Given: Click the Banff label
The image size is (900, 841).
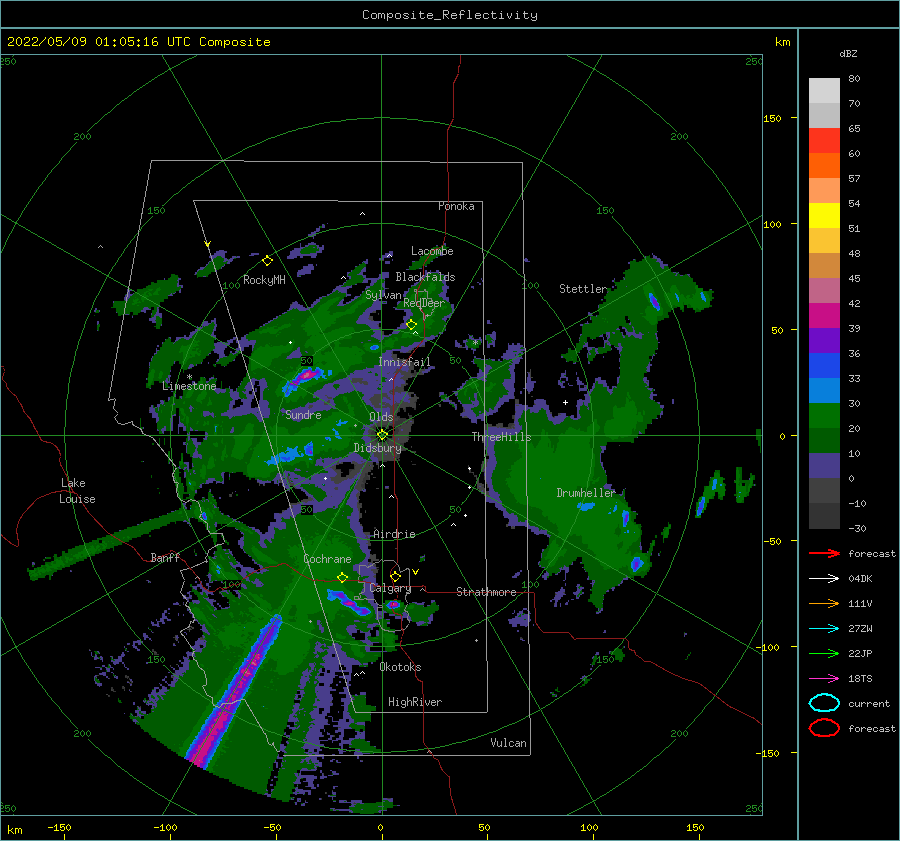Looking at the screenshot, I should [x=165, y=557].
